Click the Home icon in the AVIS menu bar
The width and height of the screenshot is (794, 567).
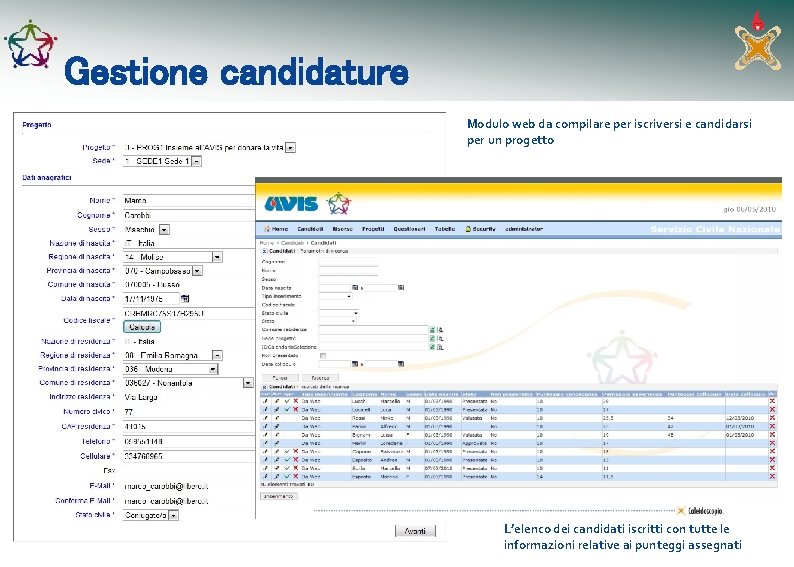(266, 229)
